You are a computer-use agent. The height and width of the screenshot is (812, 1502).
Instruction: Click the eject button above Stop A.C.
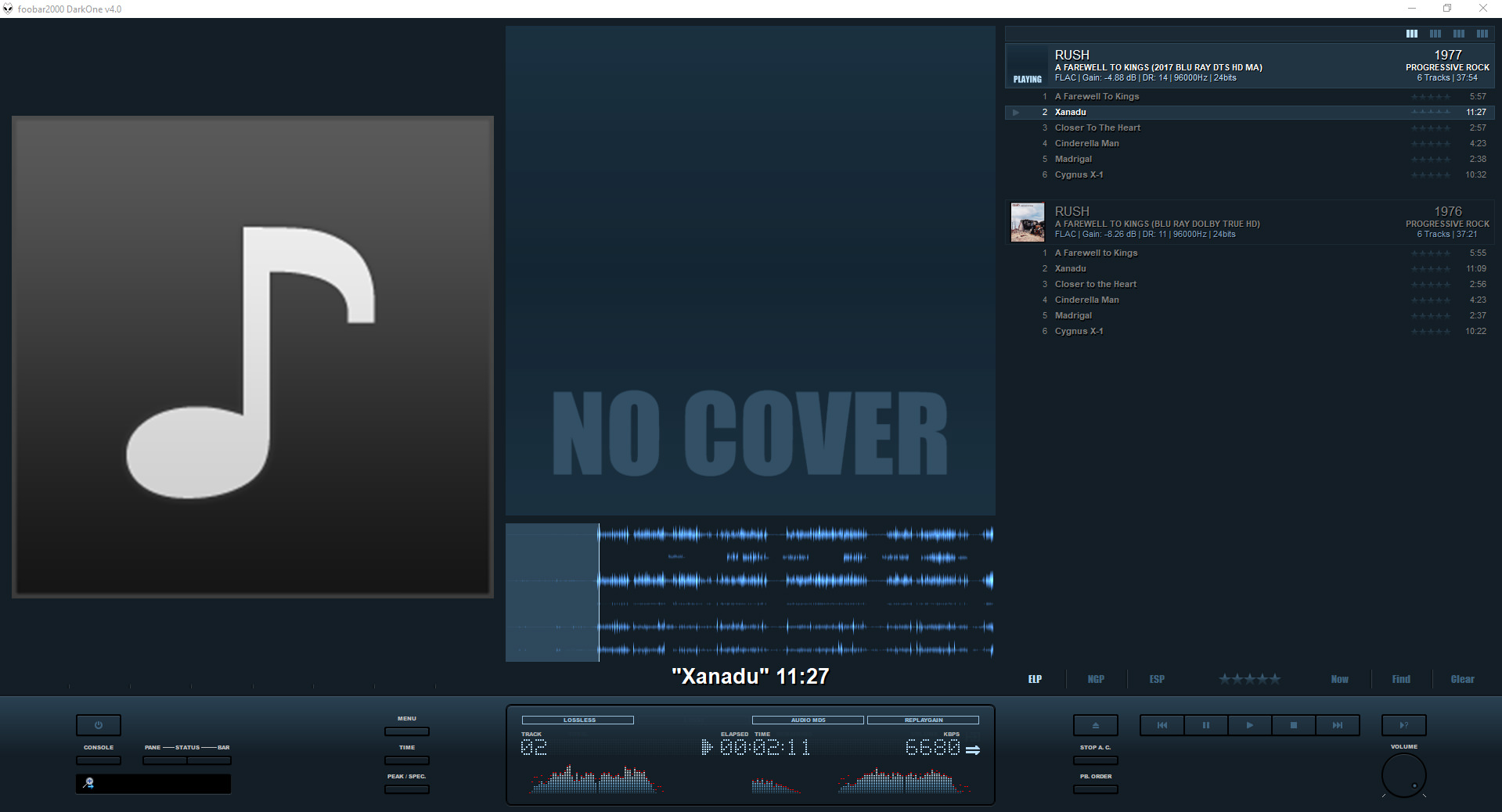[1095, 725]
